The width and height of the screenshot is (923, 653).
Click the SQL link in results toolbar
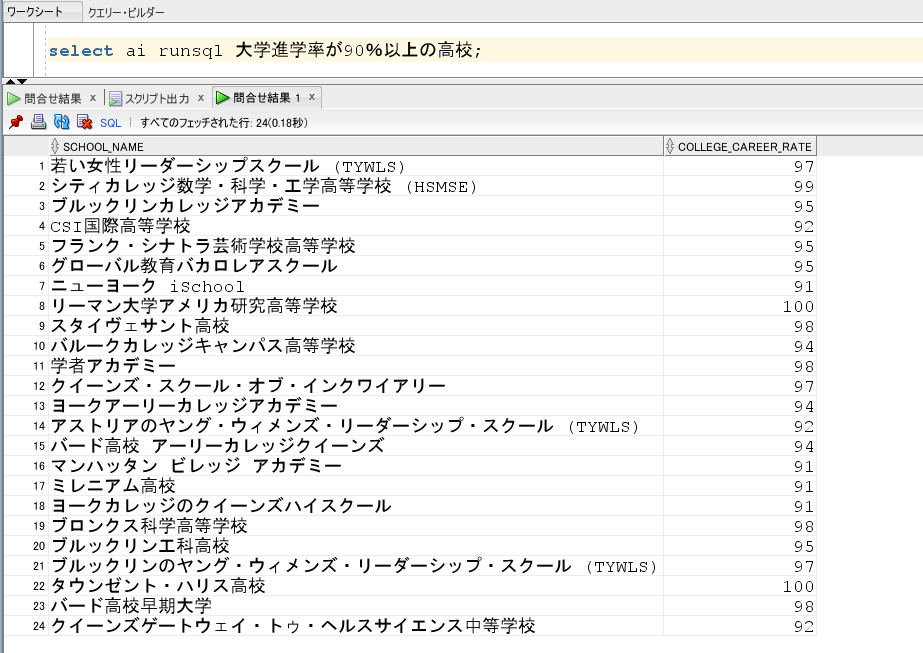click(110, 123)
